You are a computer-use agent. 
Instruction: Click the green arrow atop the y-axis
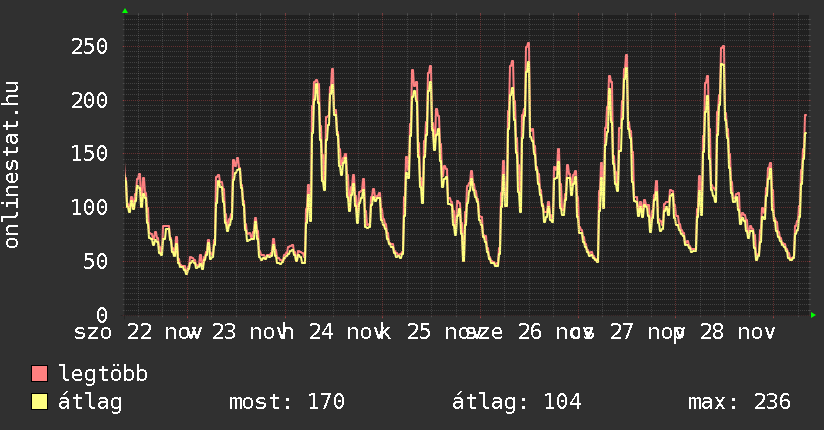coord(125,11)
